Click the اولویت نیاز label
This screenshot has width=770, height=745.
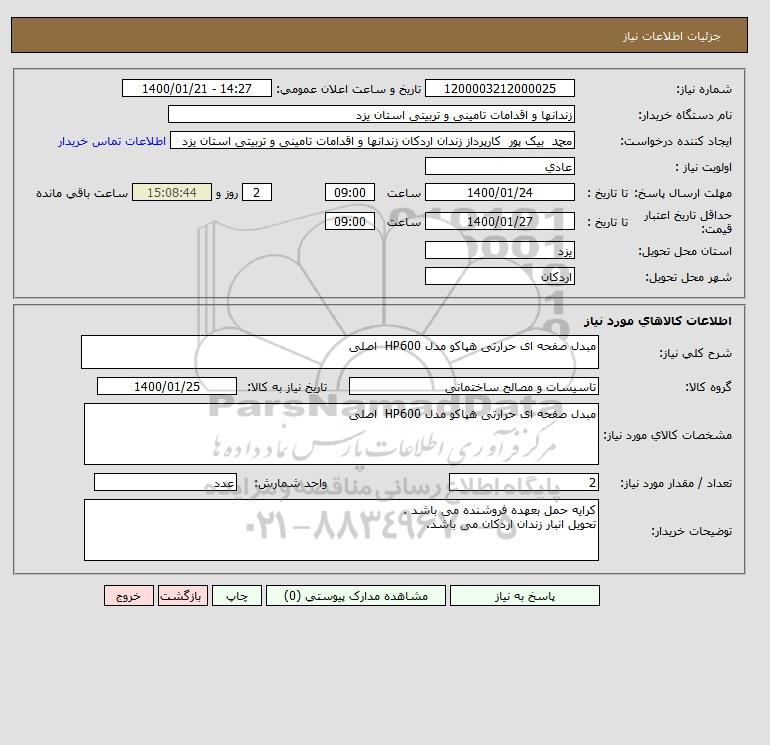704,167
